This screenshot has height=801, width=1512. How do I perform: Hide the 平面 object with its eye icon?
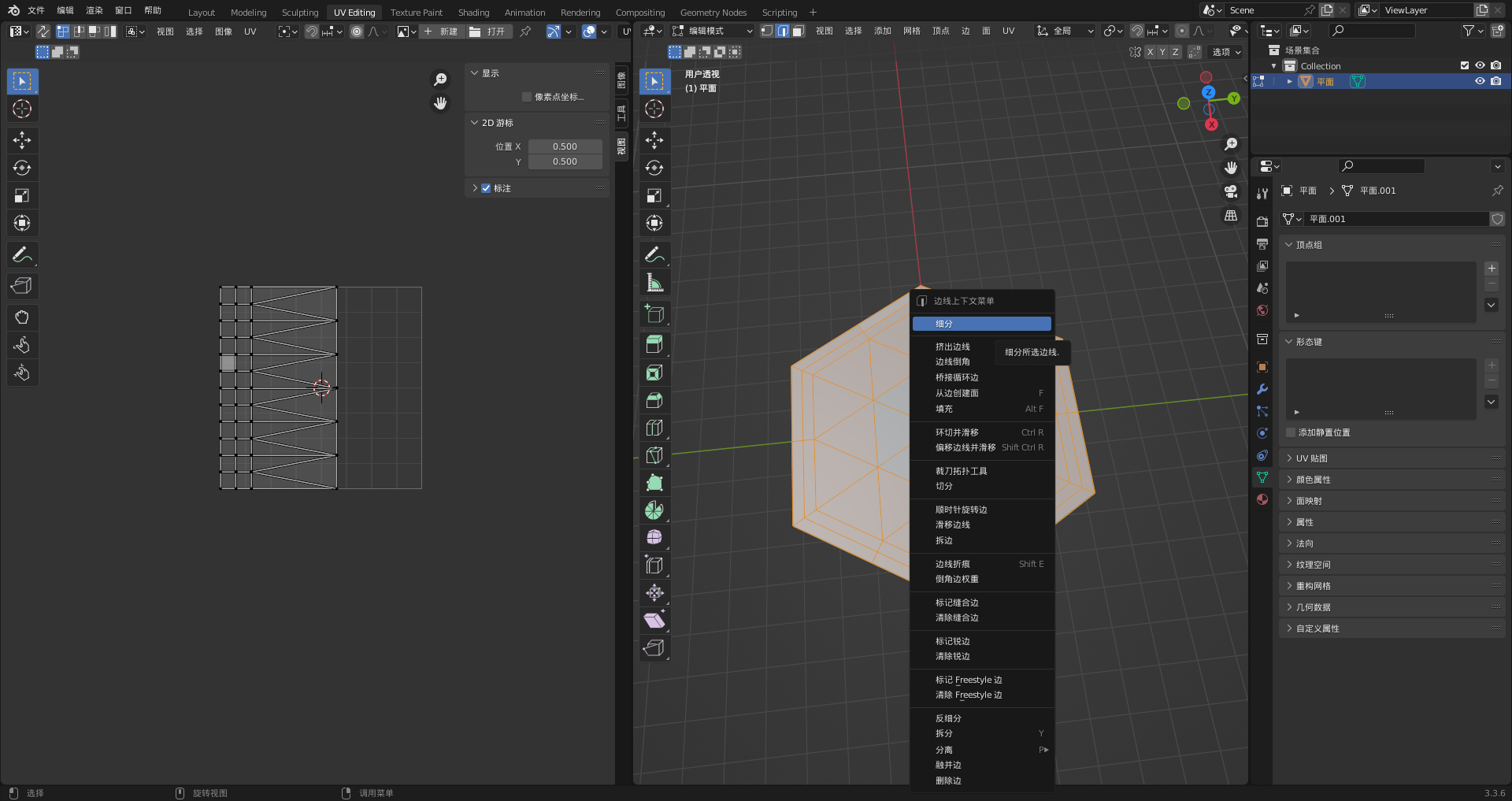tap(1480, 81)
